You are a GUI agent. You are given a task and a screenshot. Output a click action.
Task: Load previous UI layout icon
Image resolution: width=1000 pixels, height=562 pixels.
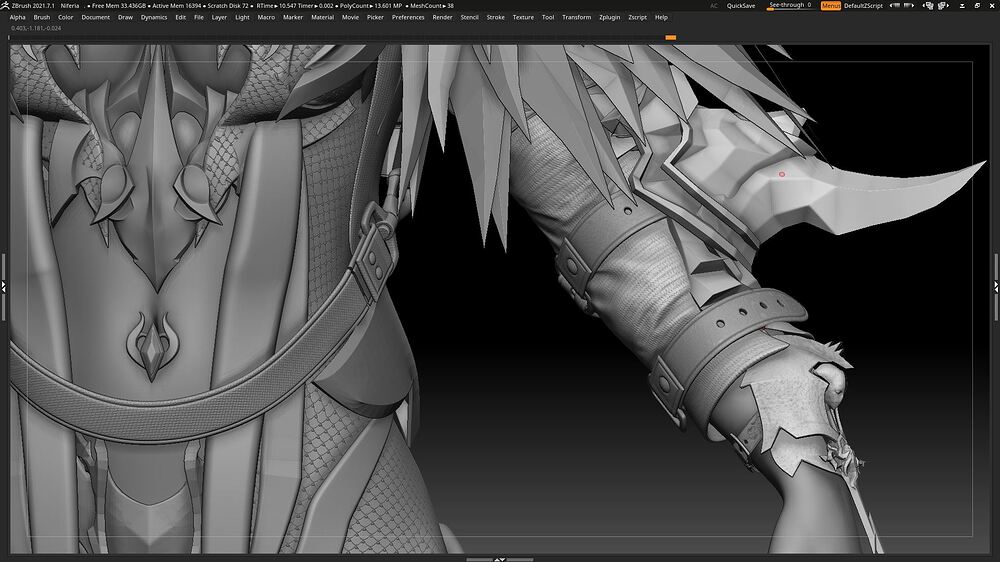[929, 6]
